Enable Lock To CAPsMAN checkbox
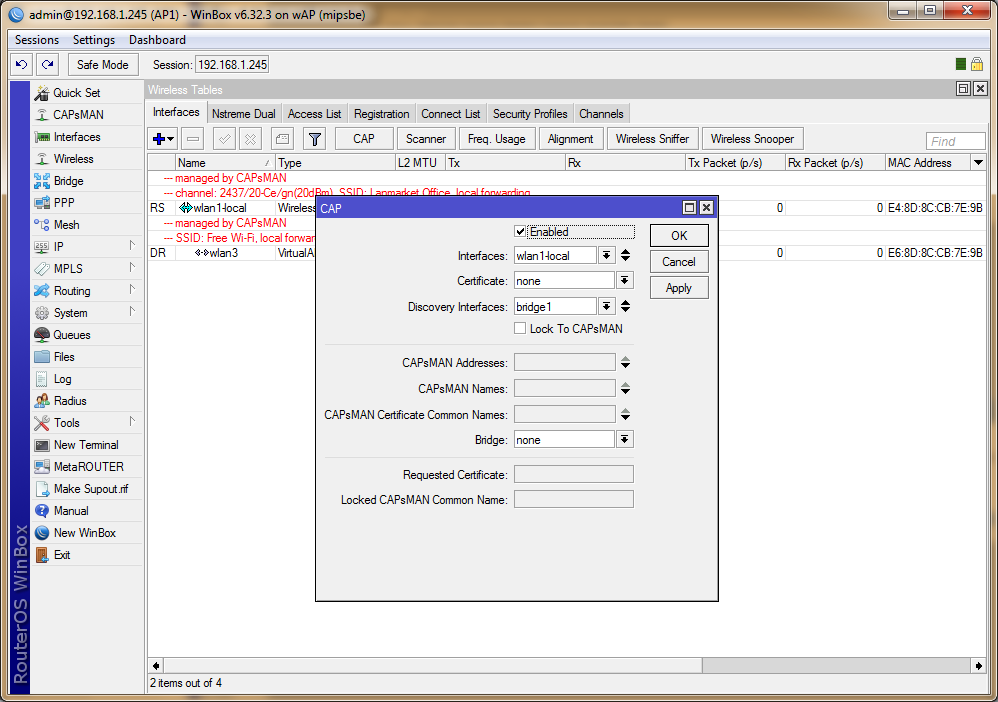This screenshot has width=998, height=702. [x=520, y=328]
